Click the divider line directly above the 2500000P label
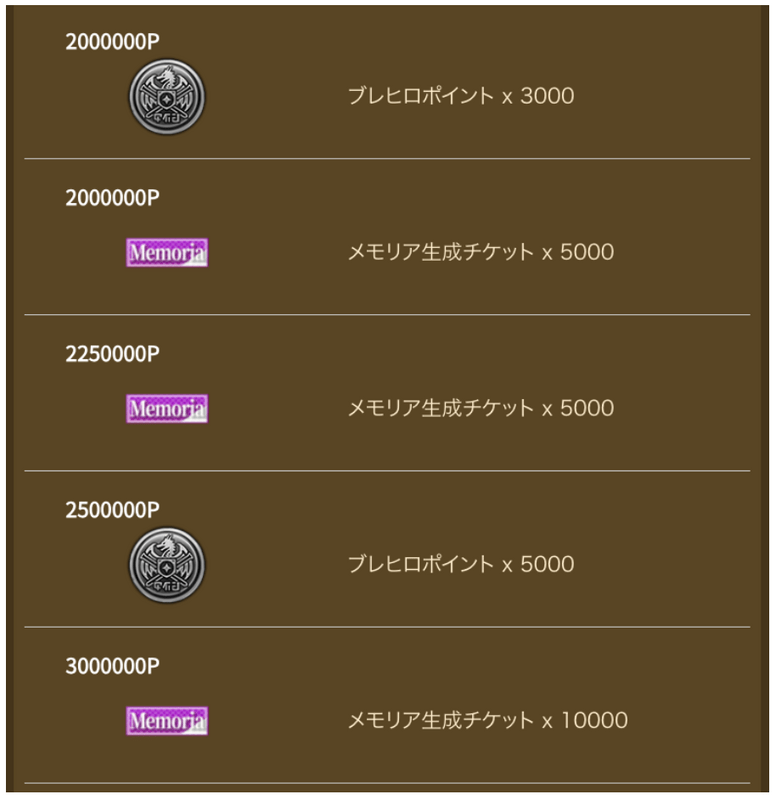Screen dimensions: 776x800 pos(387,470)
